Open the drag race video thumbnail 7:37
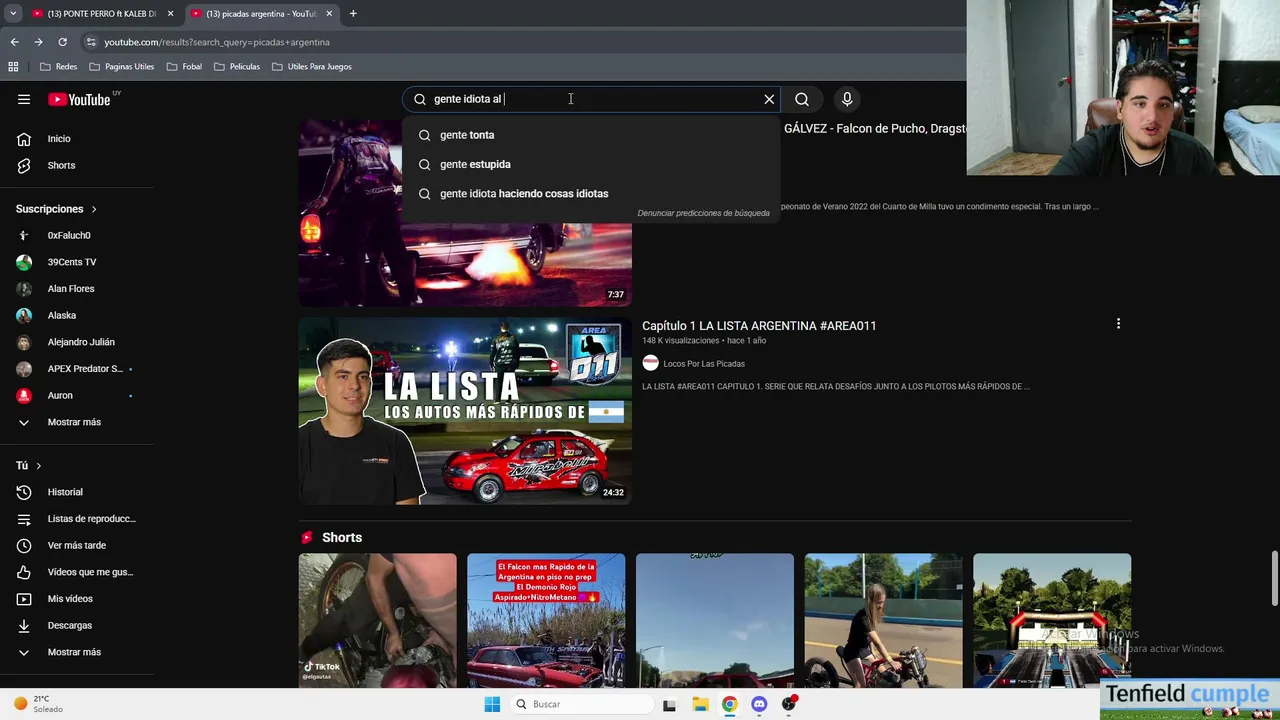Image resolution: width=1280 pixels, height=720 pixels. (465, 213)
